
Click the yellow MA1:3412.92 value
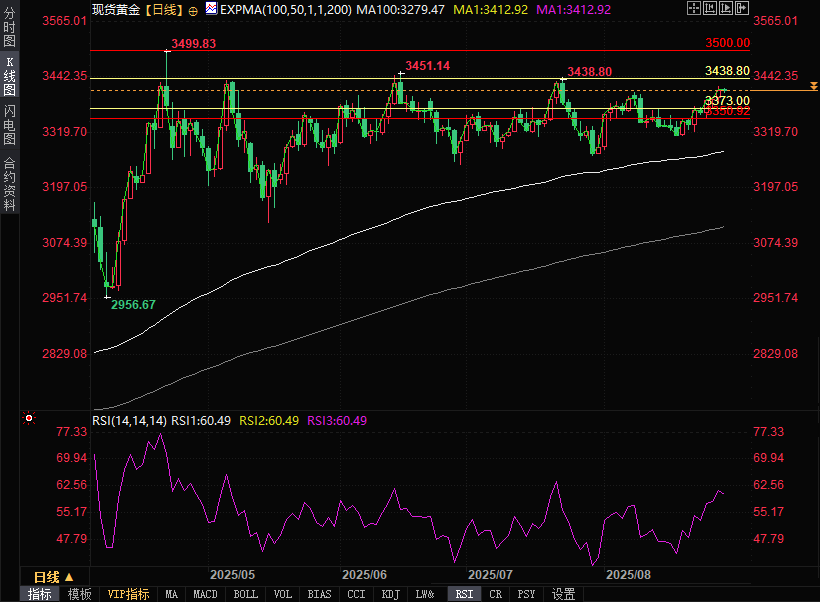[491, 9]
